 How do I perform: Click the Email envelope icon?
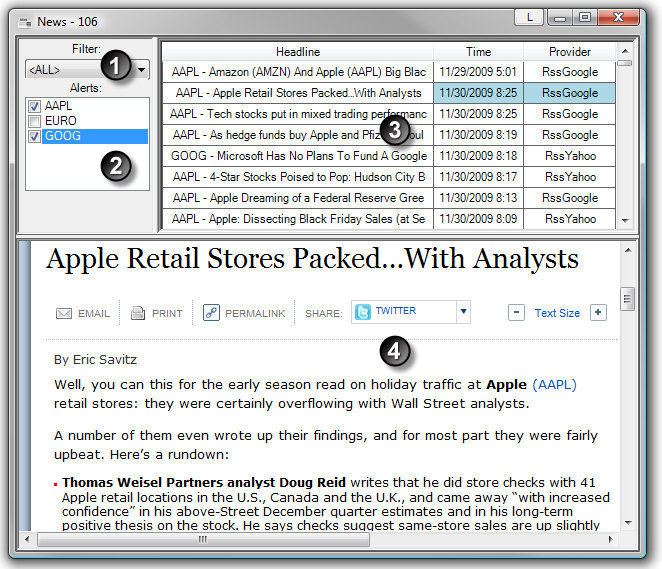click(x=64, y=313)
